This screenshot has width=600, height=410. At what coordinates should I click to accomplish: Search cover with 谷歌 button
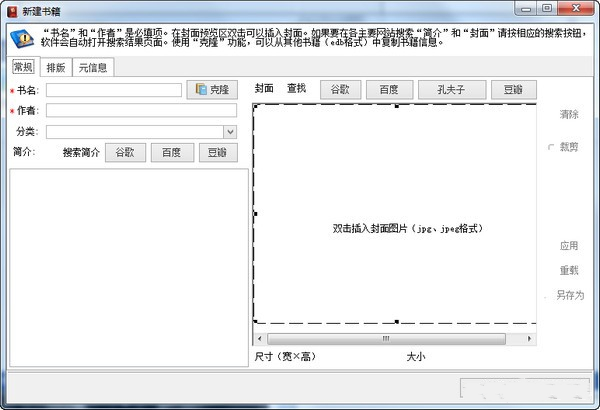340,90
